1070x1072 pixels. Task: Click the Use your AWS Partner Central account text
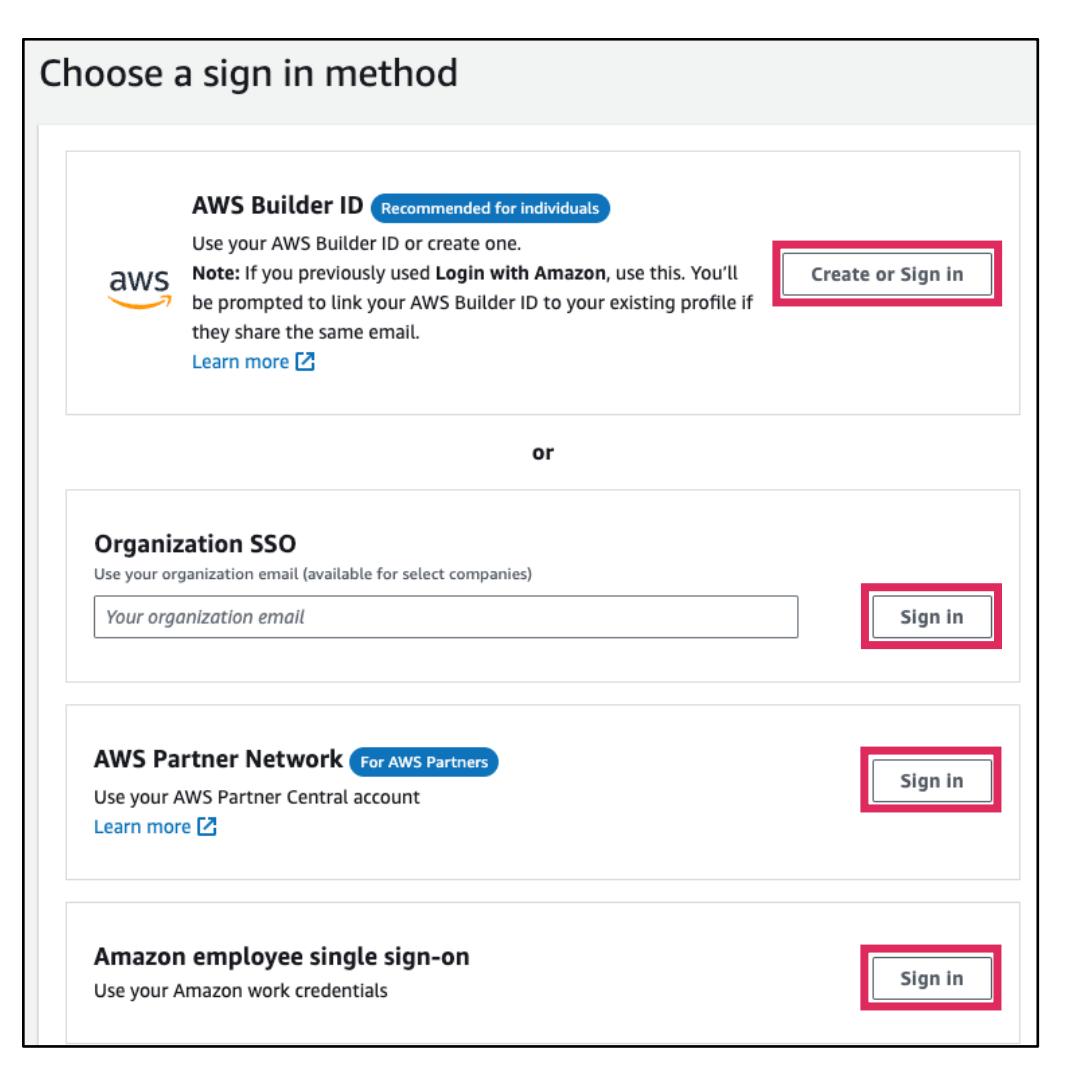pyautogui.click(x=250, y=797)
